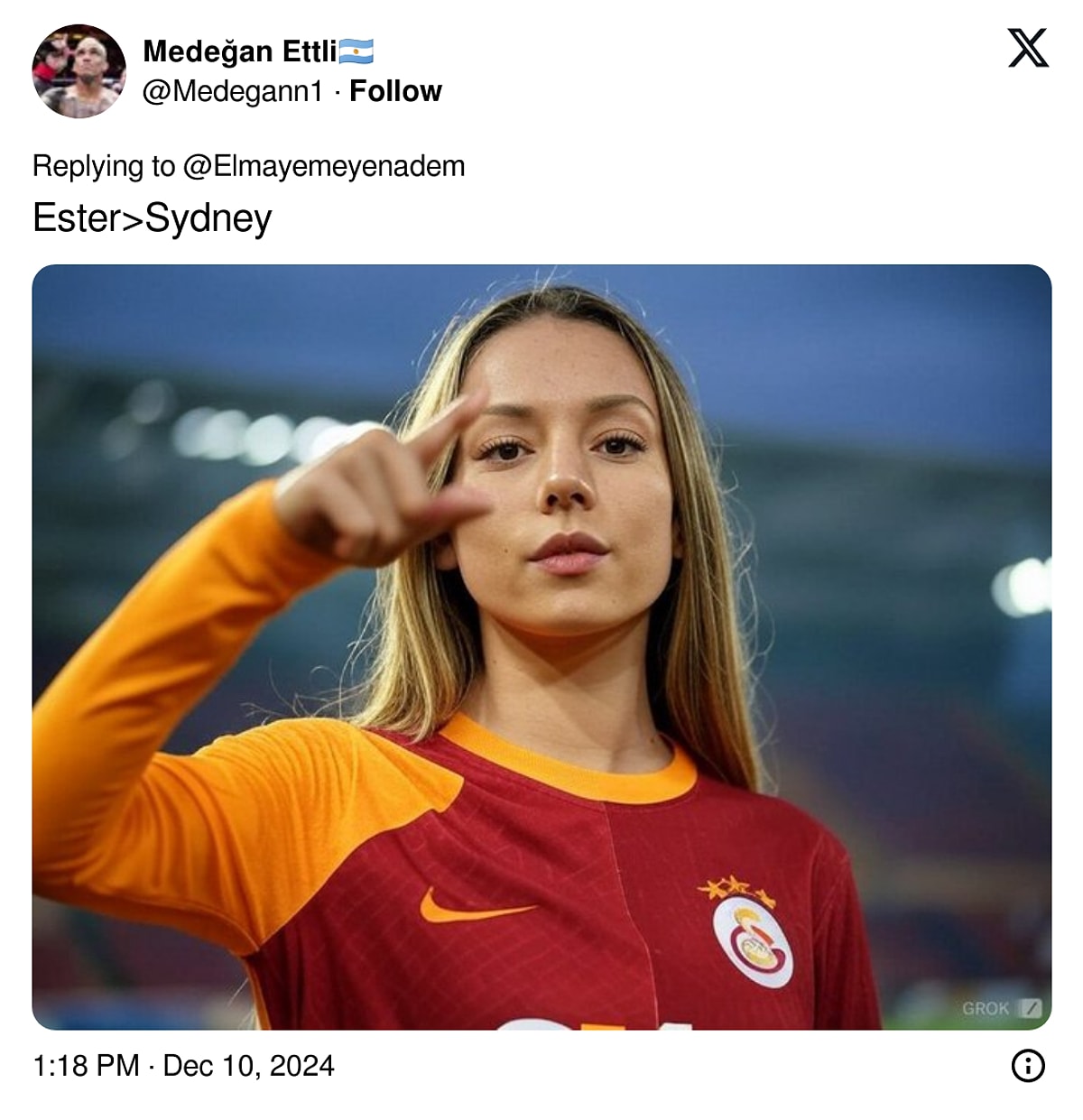Click the 1:18 PM timestamp
This screenshot has width=1083, height=1120.
86,1066
